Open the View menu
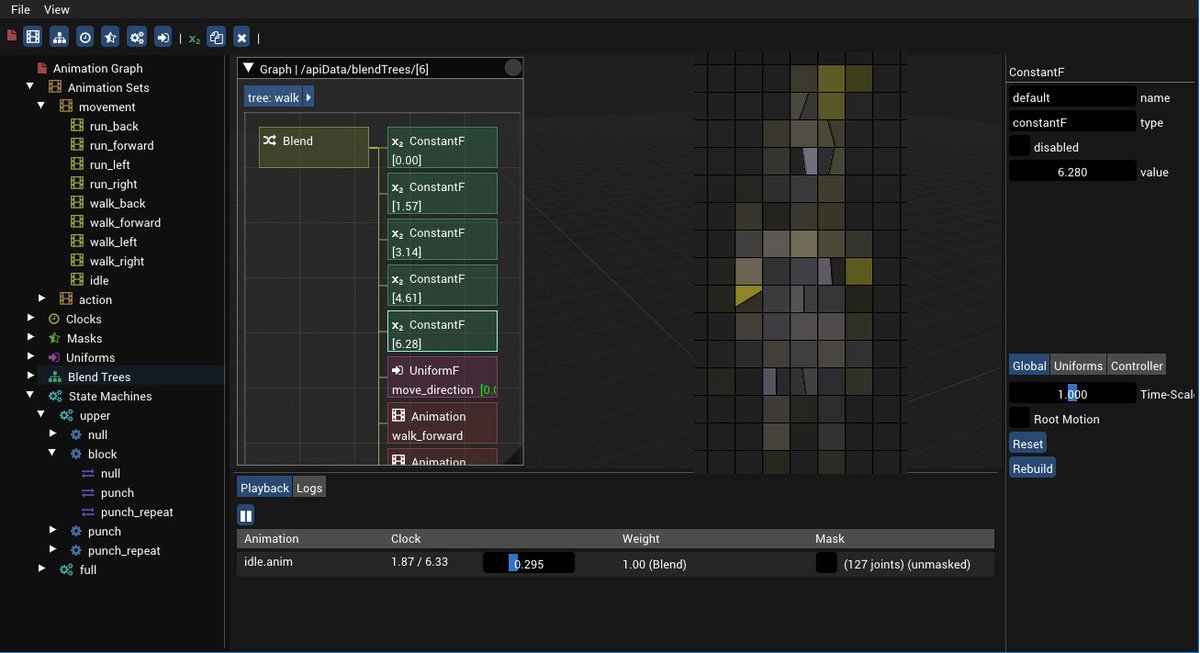 (56, 9)
